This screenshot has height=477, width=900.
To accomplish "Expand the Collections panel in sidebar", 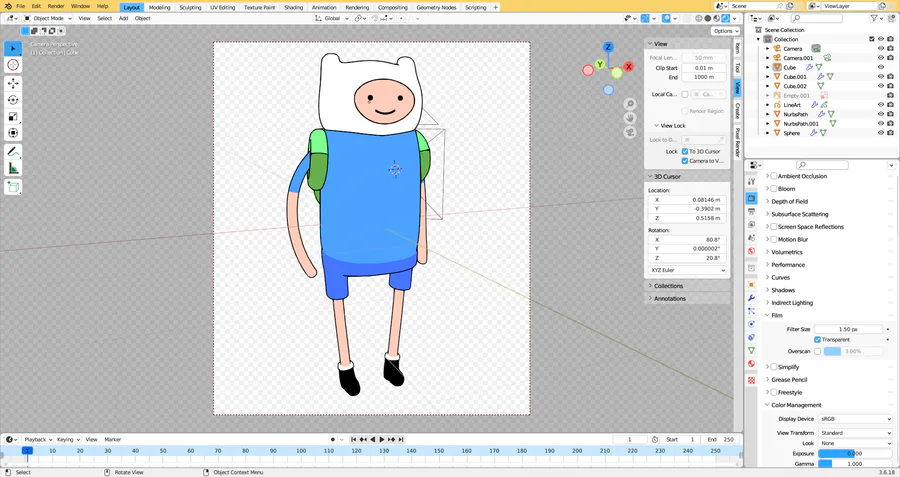I will (x=668, y=286).
